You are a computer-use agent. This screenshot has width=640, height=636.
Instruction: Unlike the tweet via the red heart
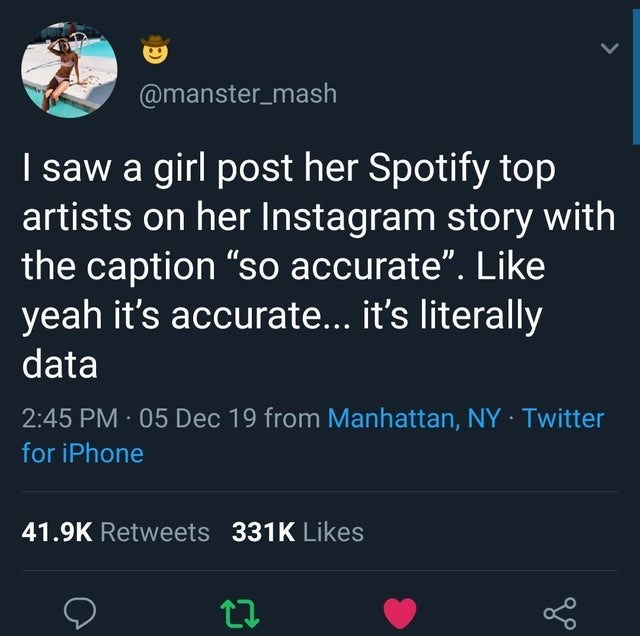point(400,609)
